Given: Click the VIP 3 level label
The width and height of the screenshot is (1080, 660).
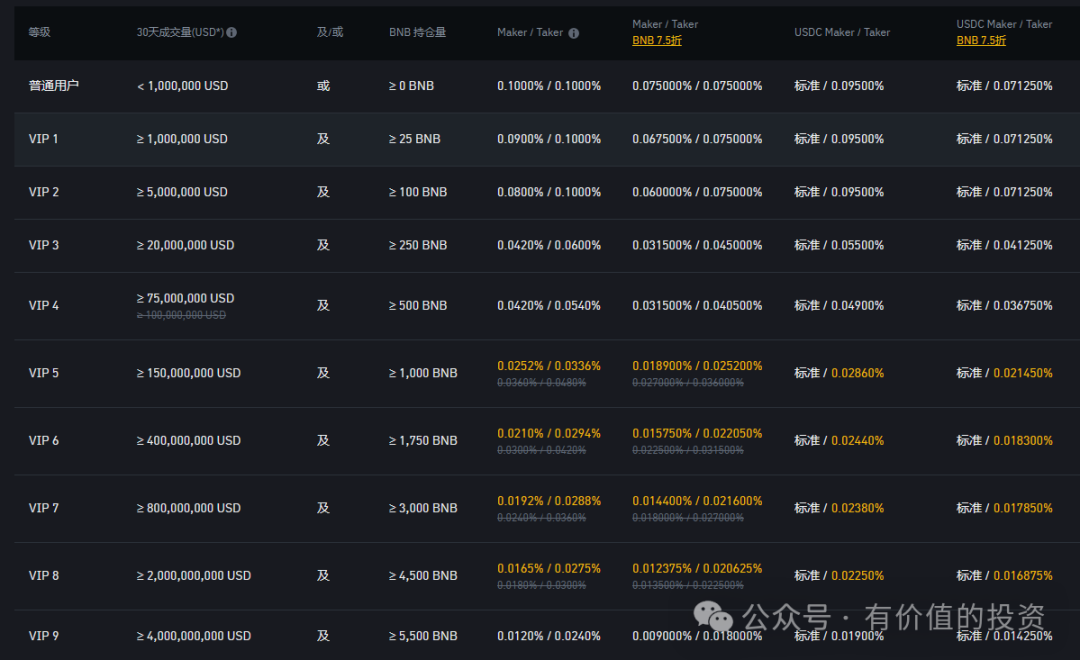Looking at the screenshot, I should (x=43, y=245).
